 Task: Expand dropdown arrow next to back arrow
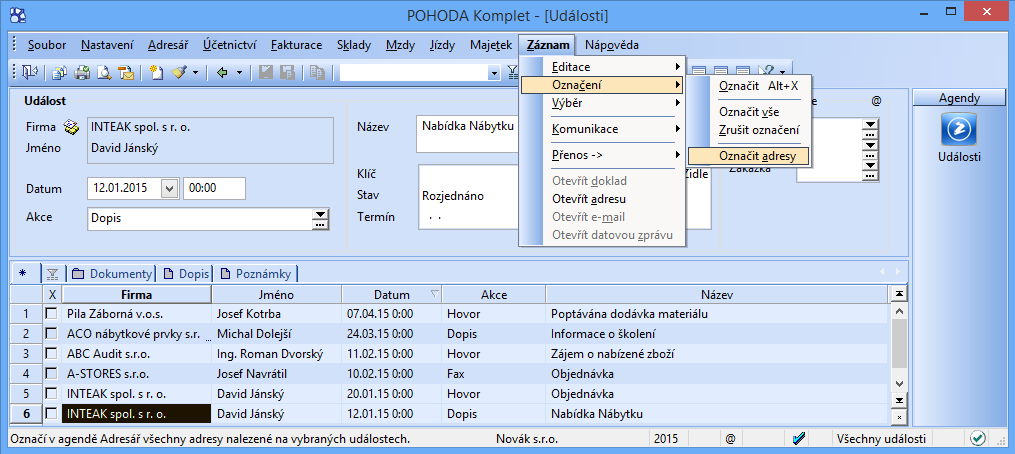[x=238, y=73]
